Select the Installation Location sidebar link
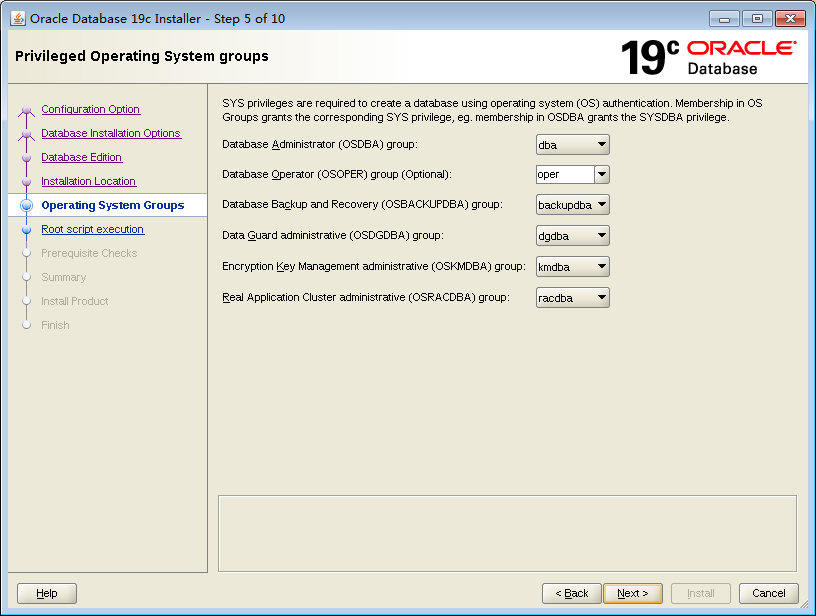 88,181
